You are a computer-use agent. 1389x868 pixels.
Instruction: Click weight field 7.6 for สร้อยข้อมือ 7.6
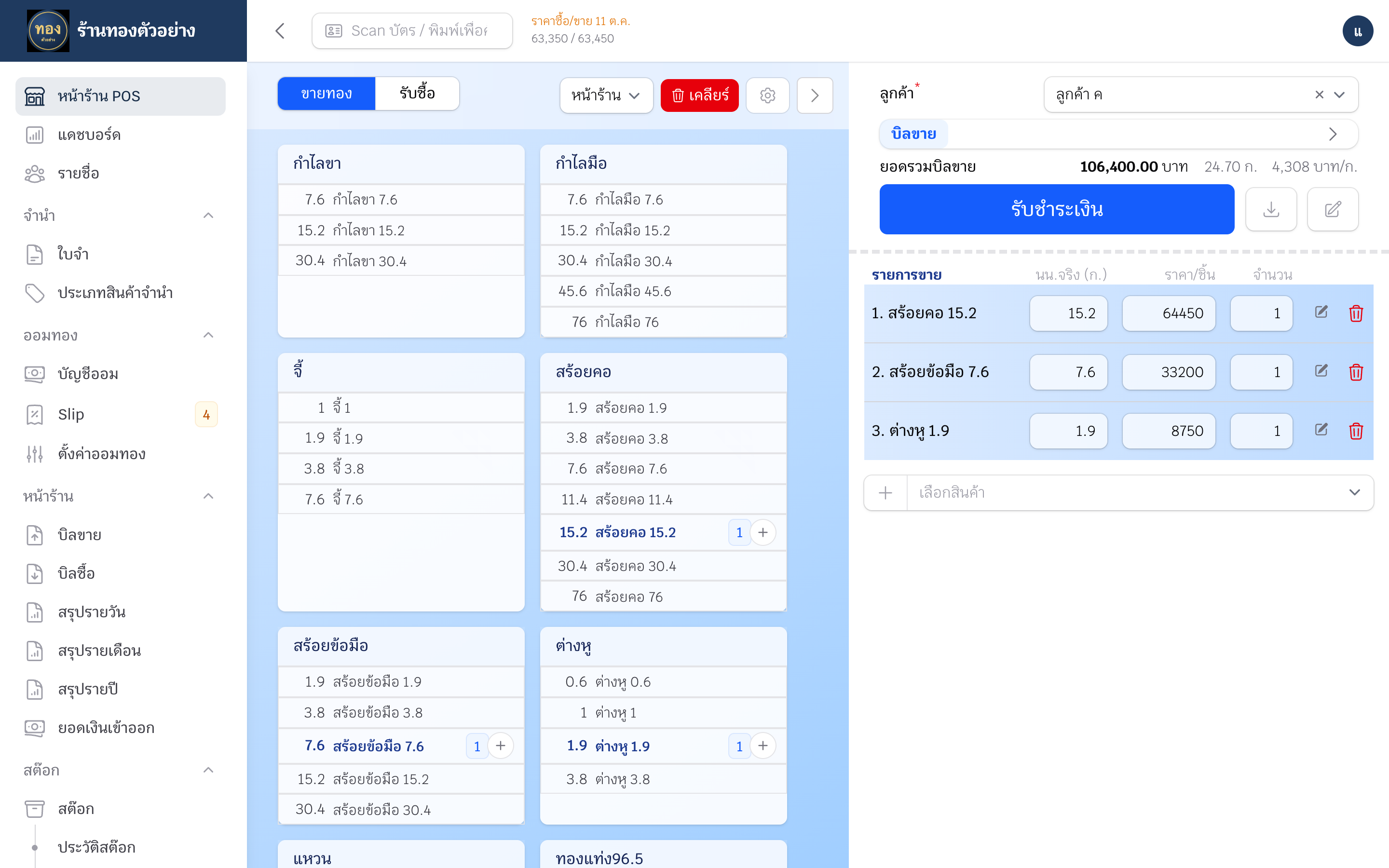(x=1068, y=372)
